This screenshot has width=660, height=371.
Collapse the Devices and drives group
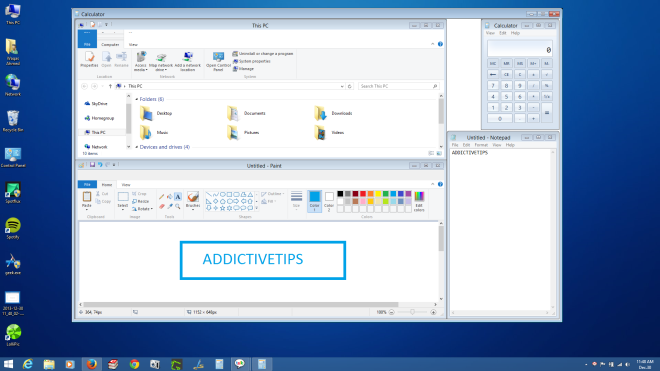tap(137, 147)
